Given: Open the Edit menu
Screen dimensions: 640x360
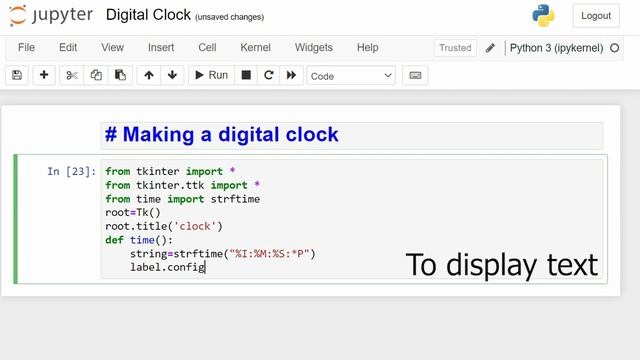Looking at the screenshot, I should coord(68,47).
